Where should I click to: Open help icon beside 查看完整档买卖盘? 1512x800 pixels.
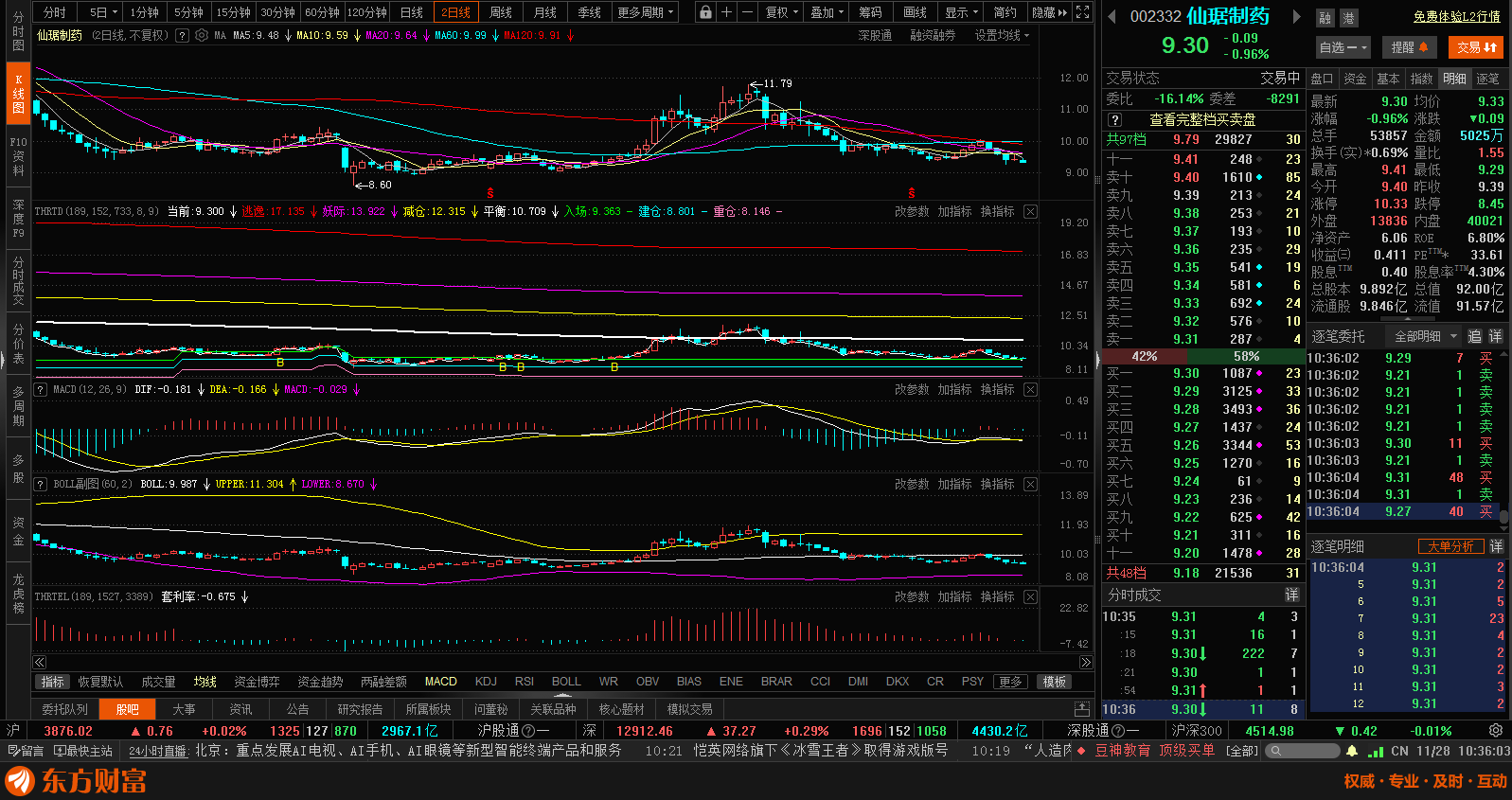1115,119
